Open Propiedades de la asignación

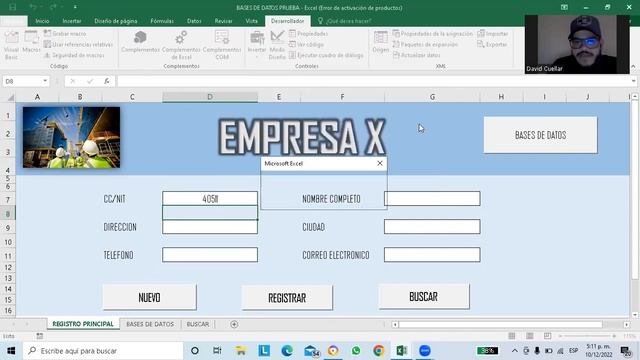pos(433,33)
